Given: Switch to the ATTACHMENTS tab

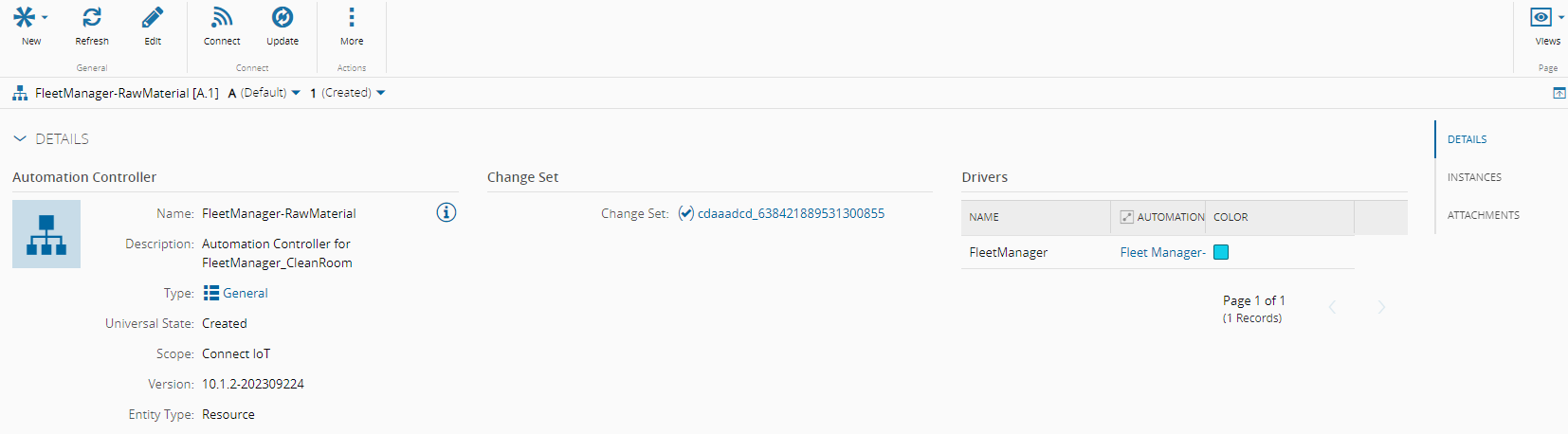Looking at the screenshot, I should click(1483, 215).
